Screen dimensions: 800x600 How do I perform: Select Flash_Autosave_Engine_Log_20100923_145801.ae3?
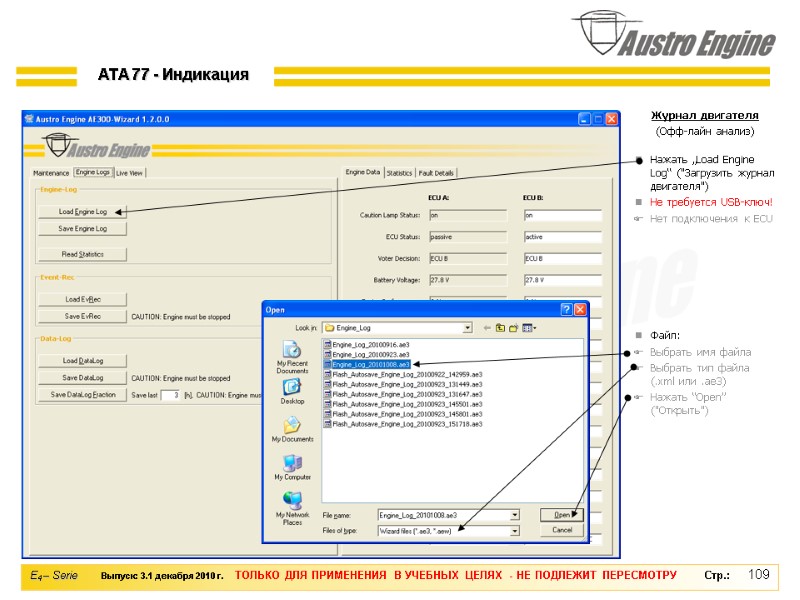tap(404, 414)
